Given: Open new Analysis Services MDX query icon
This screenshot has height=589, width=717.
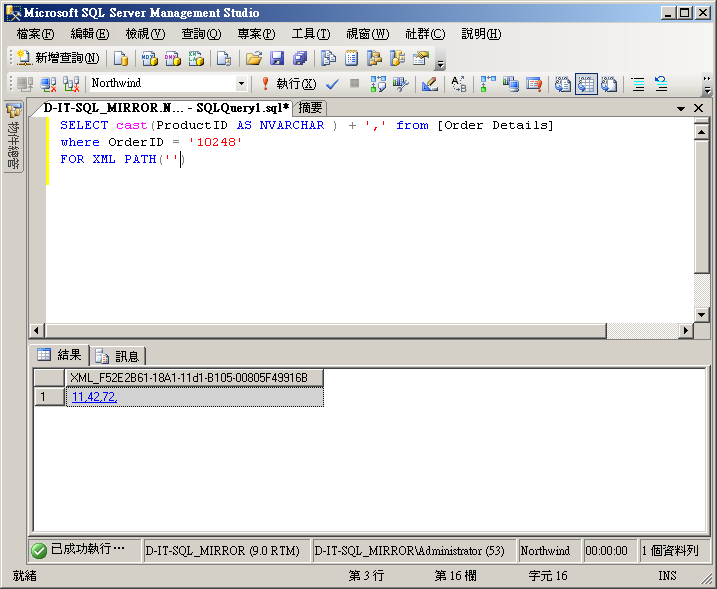Looking at the screenshot, I should coord(150,59).
